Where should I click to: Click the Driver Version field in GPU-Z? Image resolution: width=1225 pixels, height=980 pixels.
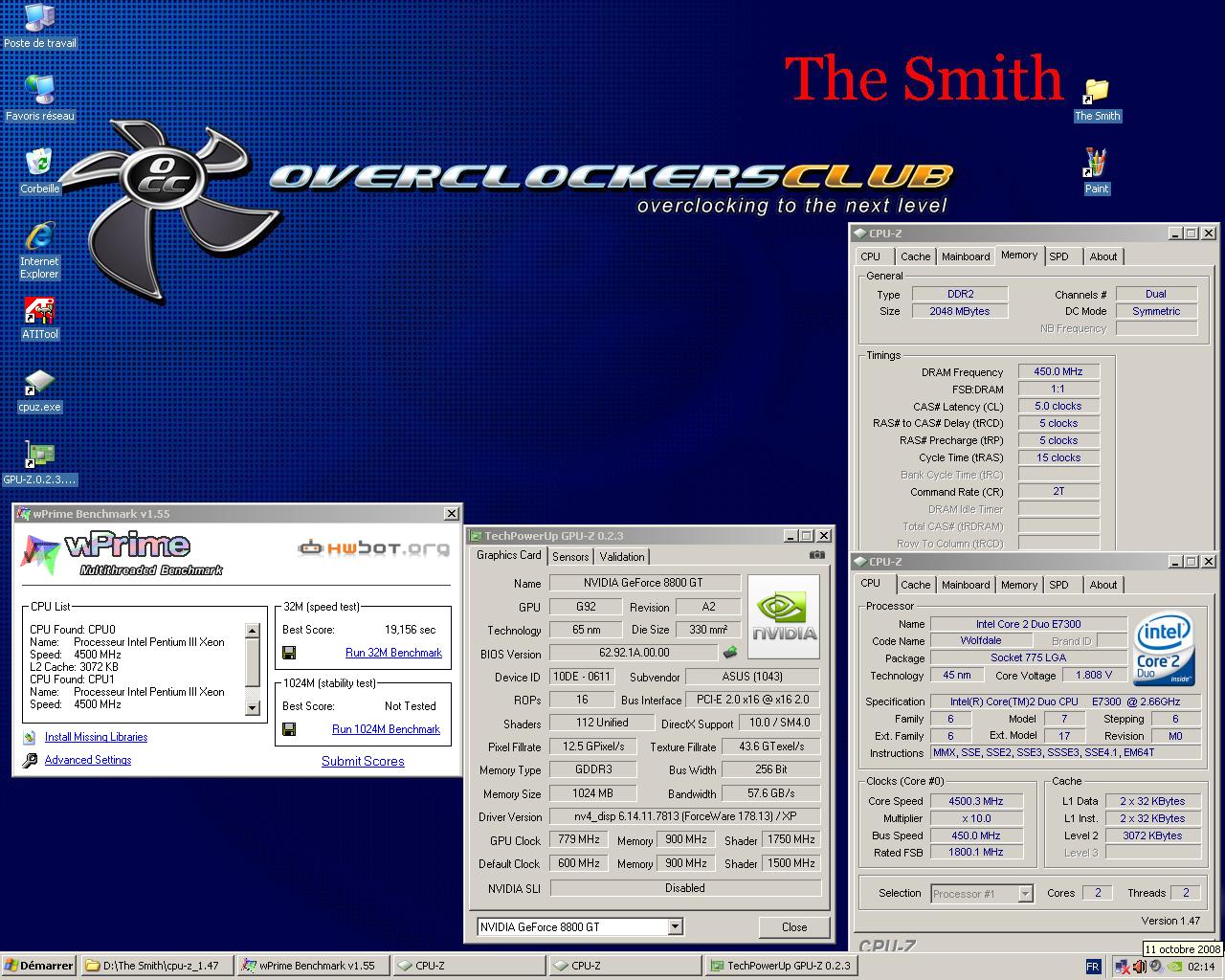click(x=684, y=816)
